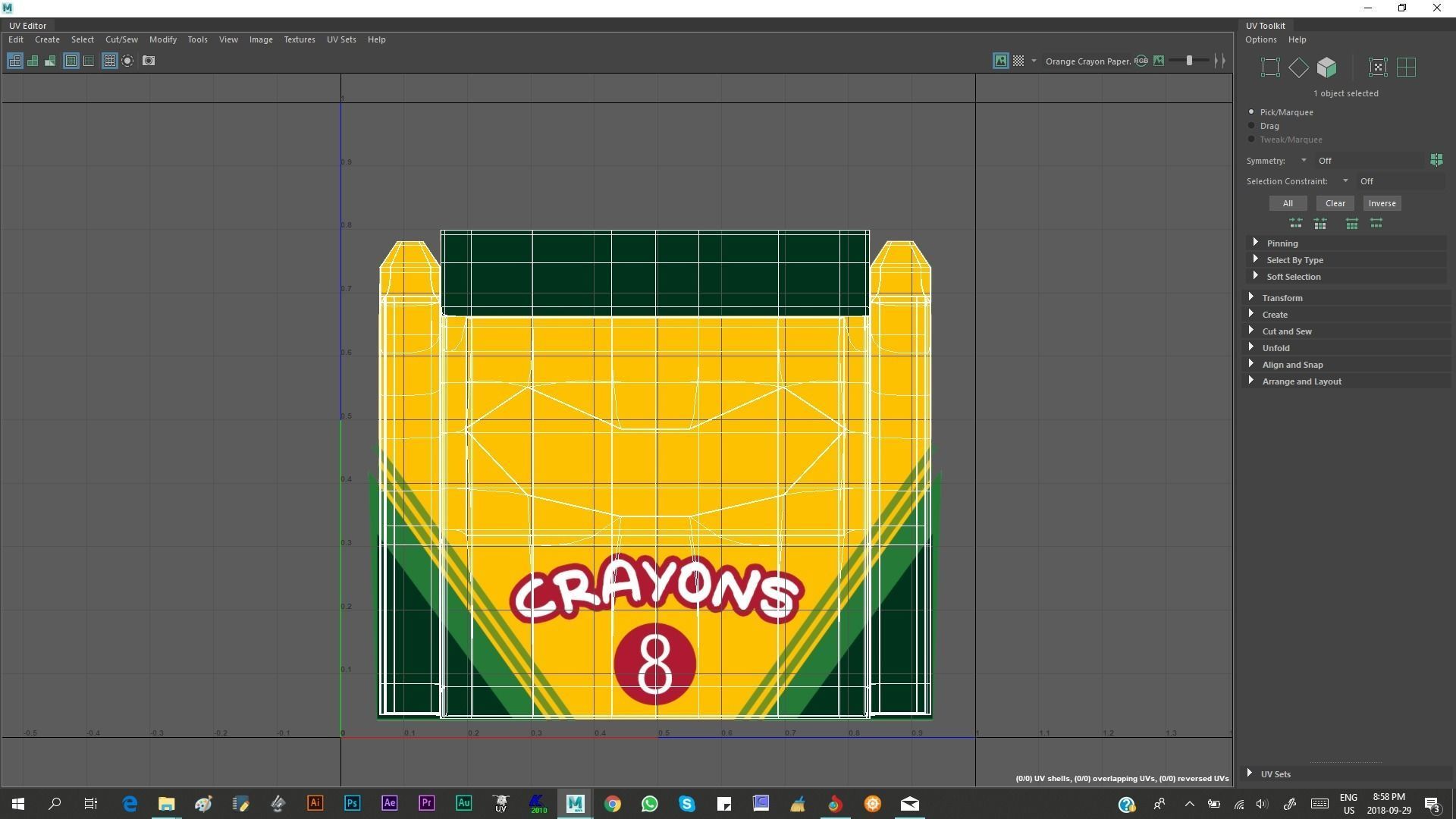Viewport: 1456px width, 819px height.
Task: Click the isolate select dashed-circle icon
Action: 127,61
